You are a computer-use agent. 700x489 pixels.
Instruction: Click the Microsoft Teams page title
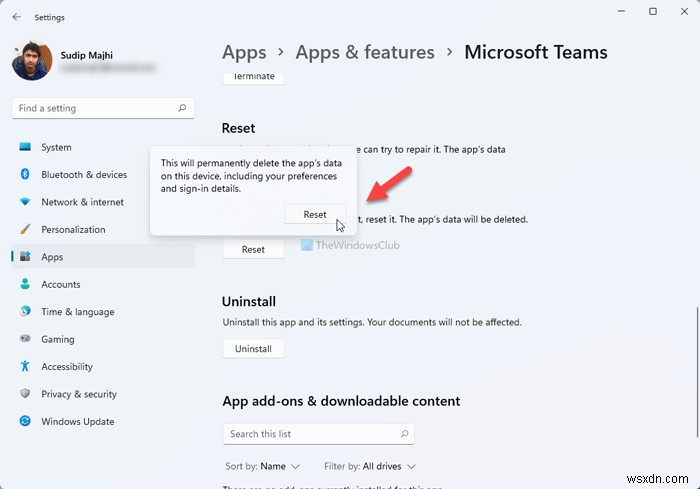(x=536, y=52)
